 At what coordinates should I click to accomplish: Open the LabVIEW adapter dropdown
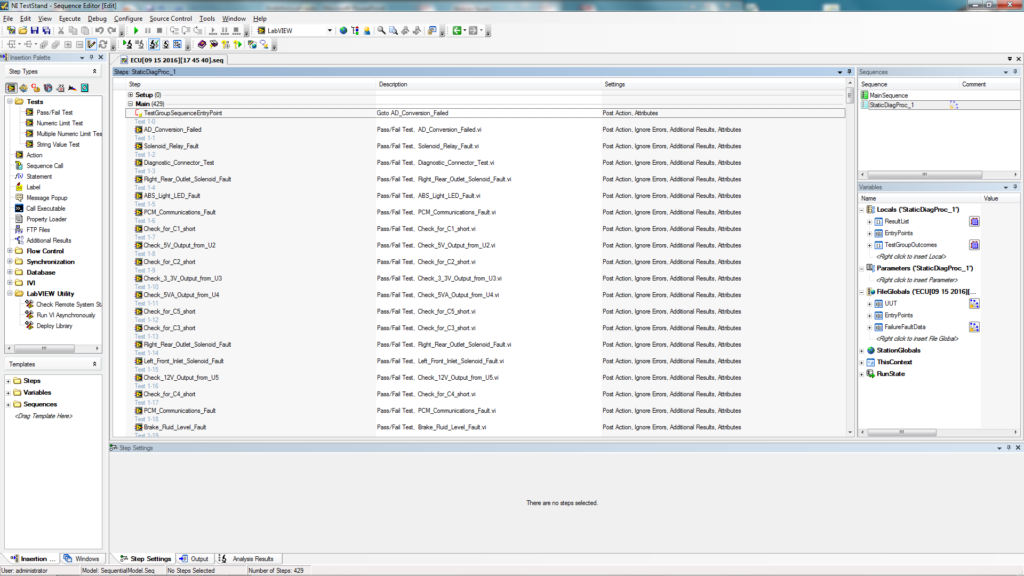point(329,31)
